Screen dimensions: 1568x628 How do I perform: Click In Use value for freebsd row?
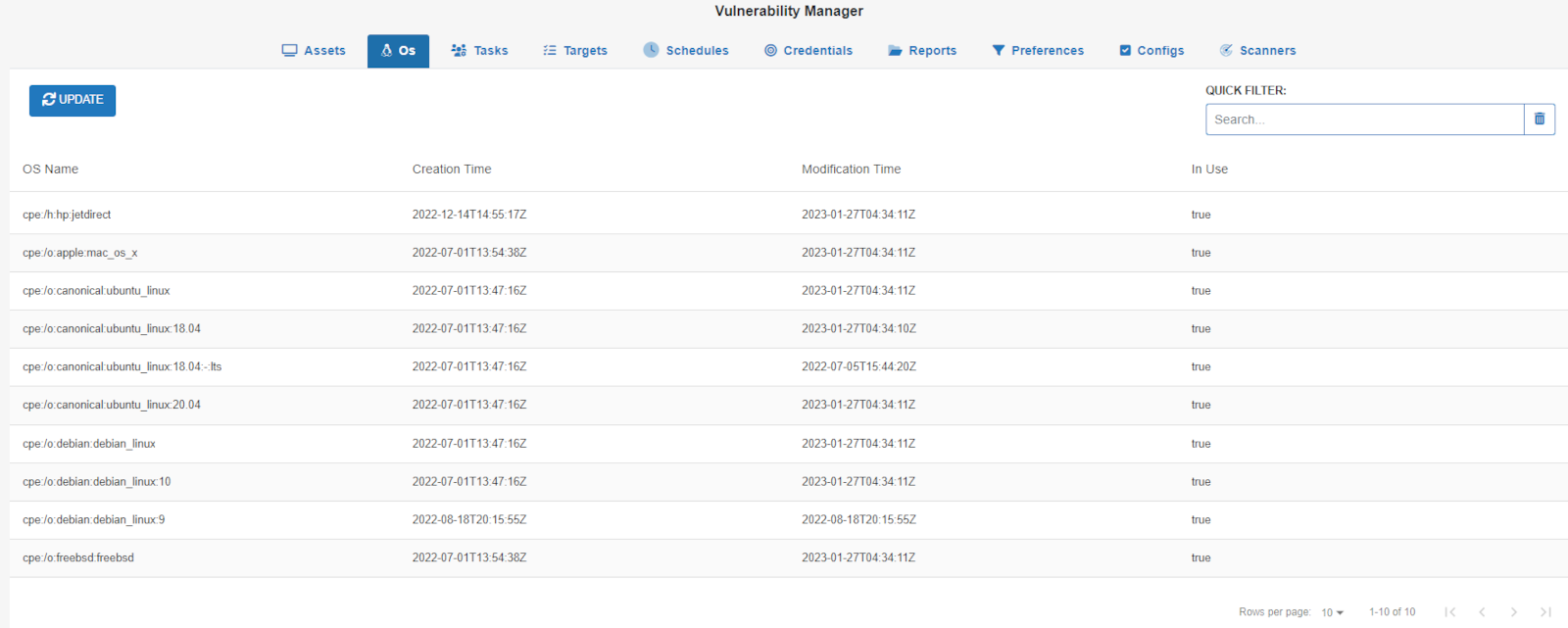click(1200, 558)
